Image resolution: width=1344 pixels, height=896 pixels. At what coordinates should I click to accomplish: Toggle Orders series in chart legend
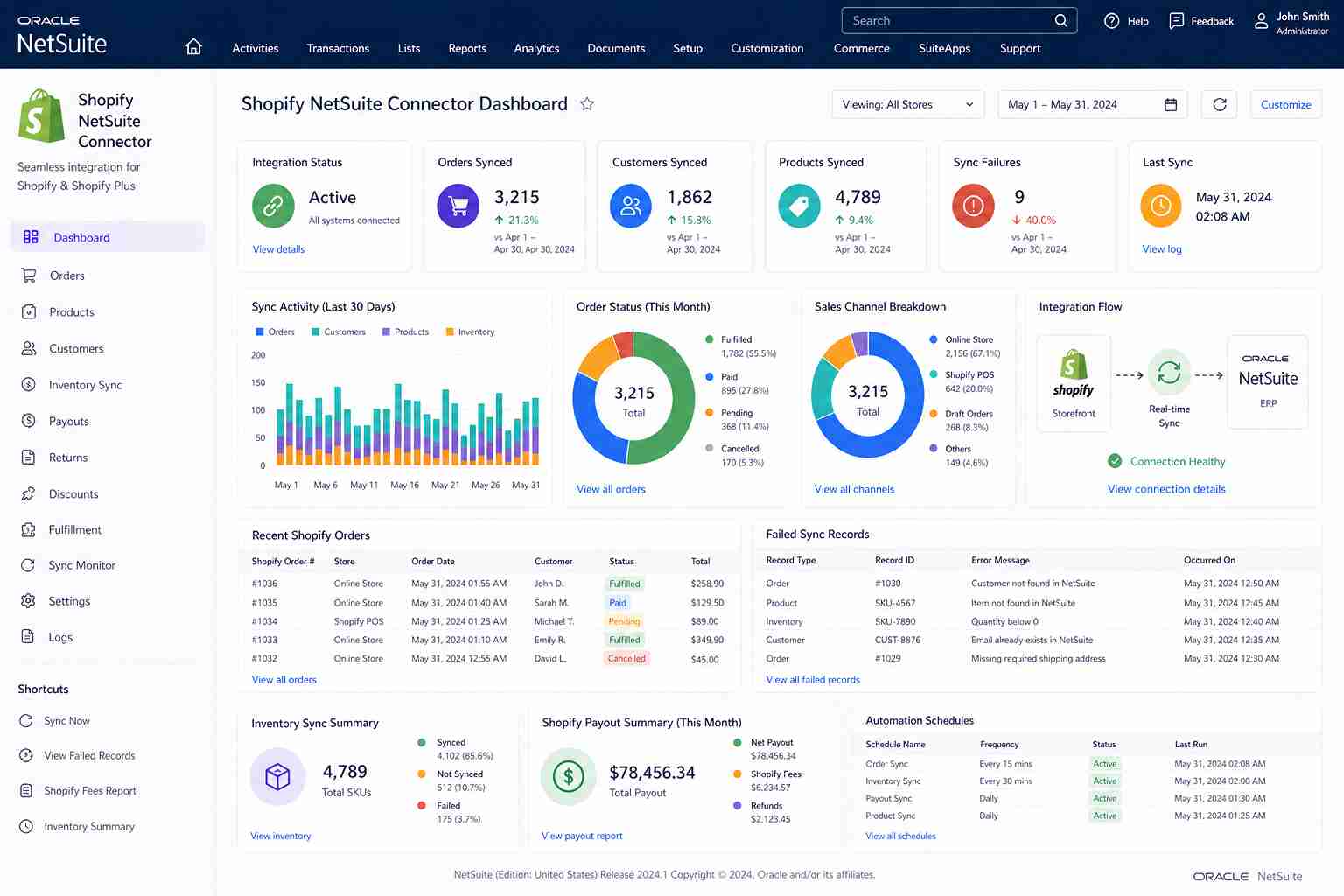[x=275, y=332]
